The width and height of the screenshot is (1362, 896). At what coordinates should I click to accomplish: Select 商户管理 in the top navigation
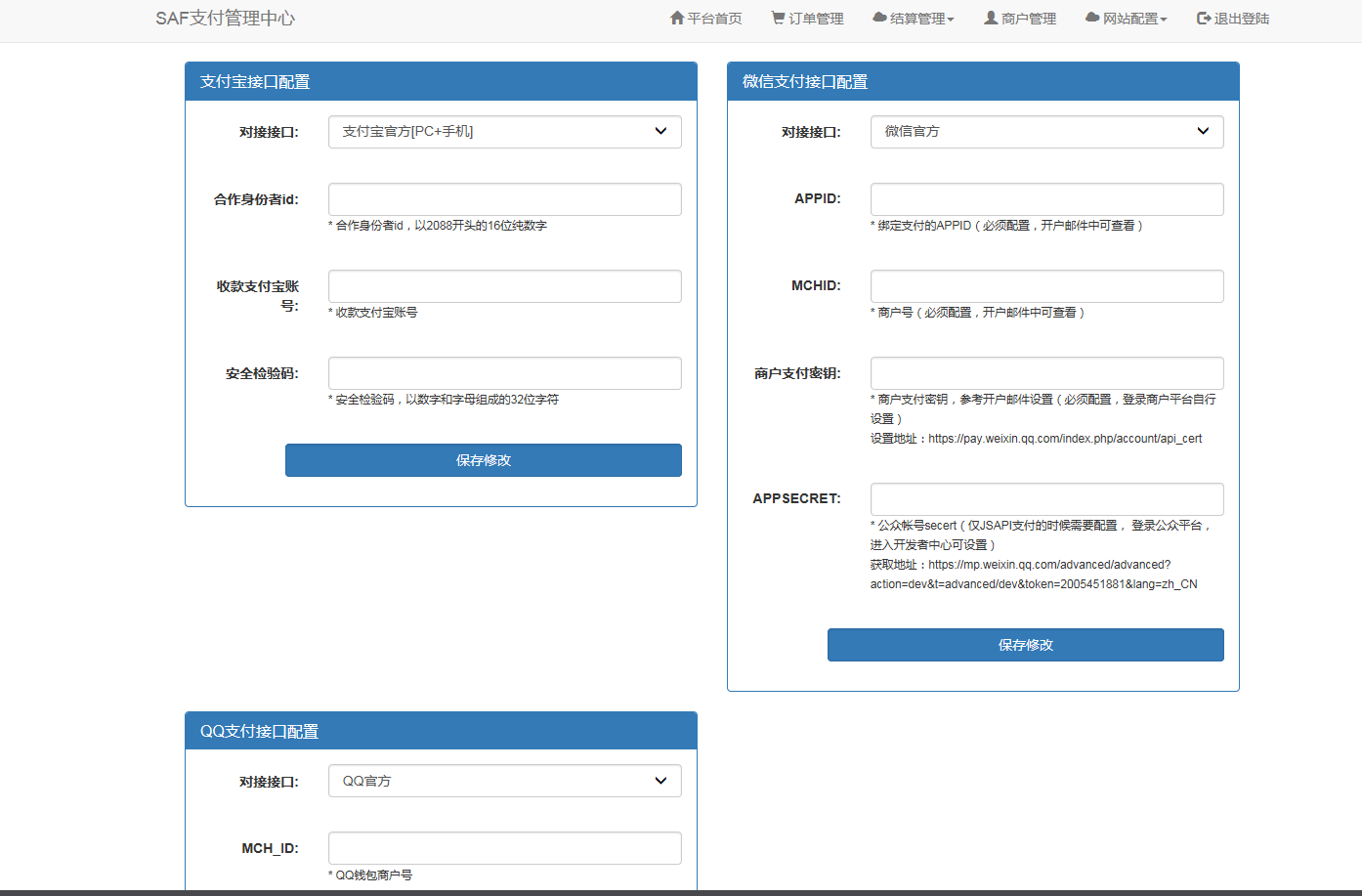pyautogui.click(x=1019, y=17)
